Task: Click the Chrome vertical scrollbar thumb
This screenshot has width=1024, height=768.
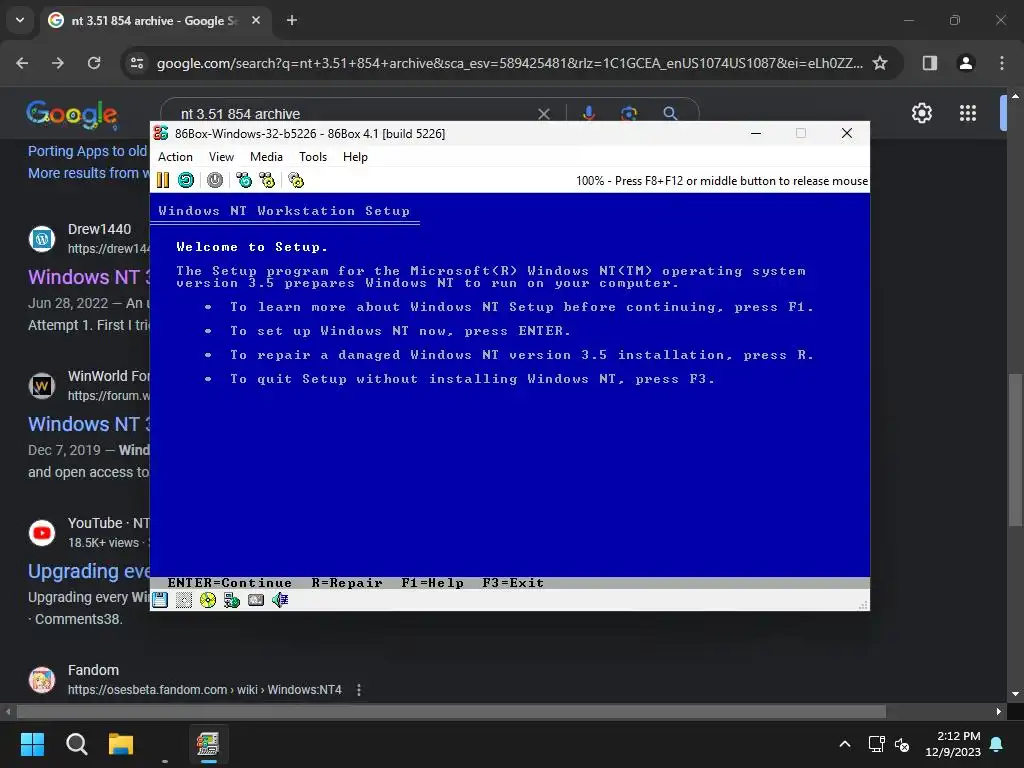Action: (1015, 449)
